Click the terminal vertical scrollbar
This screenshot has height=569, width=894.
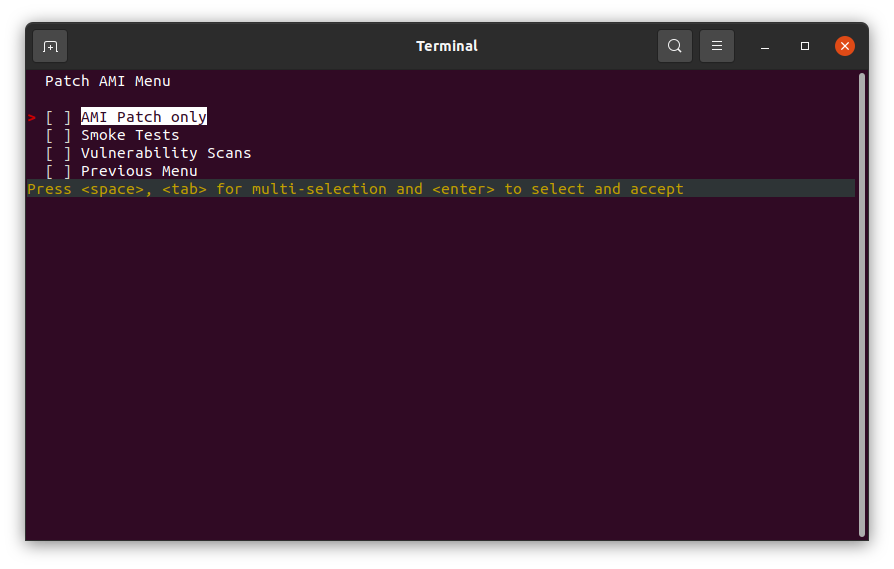point(862,305)
